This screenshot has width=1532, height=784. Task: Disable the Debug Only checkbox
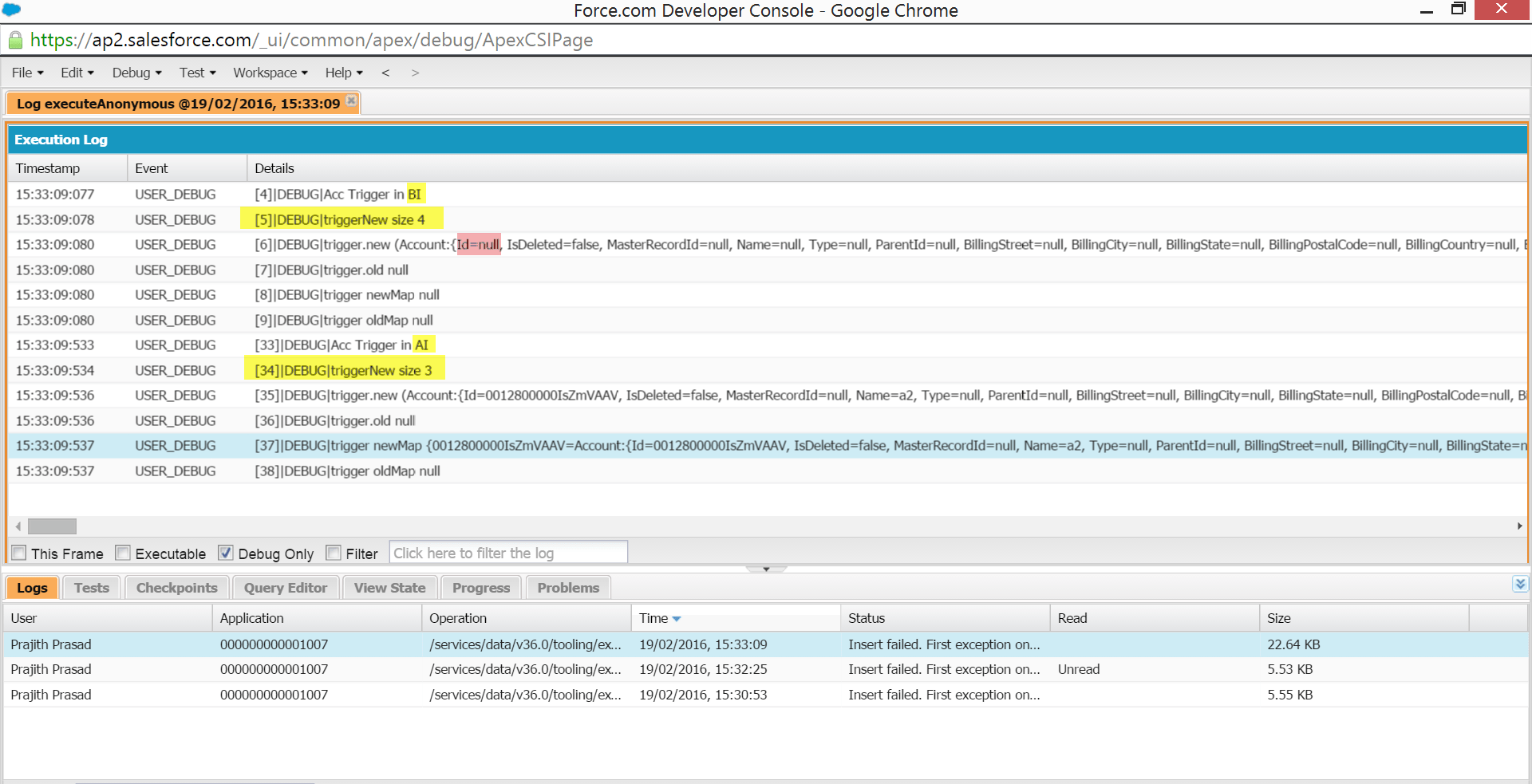(225, 552)
